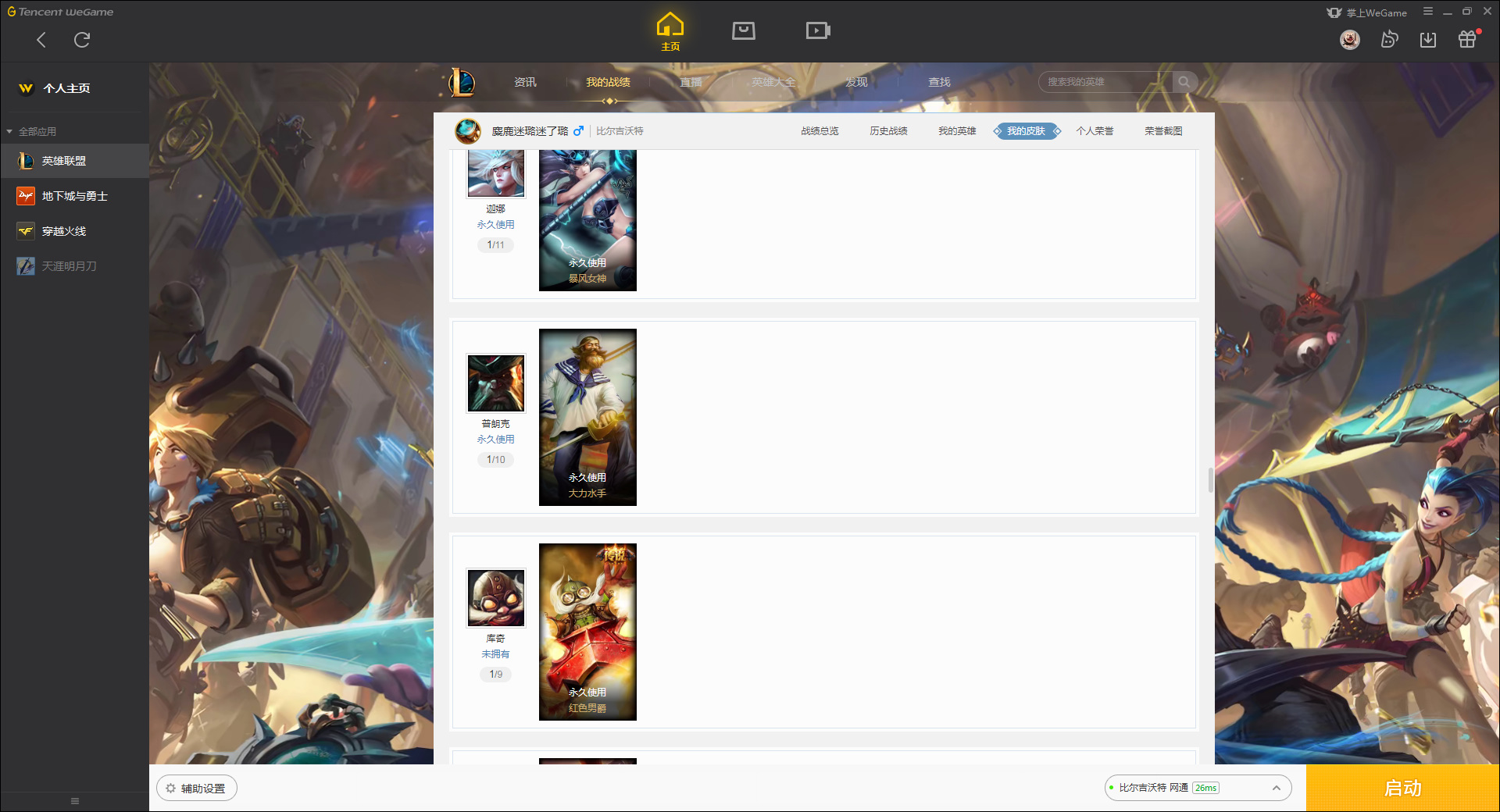
Task: Select 英雄联盟 in the sidebar
Action: pyautogui.click(x=74, y=161)
